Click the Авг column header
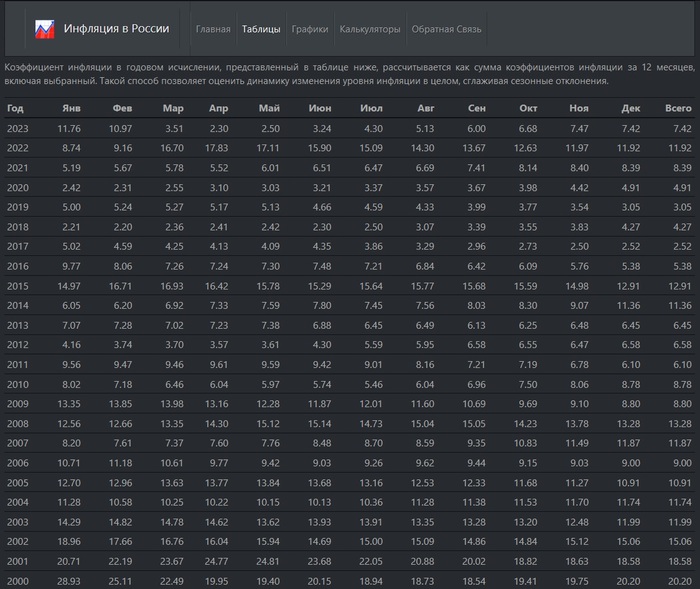The width and height of the screenshot is (700, 589). tap(425, 108)
